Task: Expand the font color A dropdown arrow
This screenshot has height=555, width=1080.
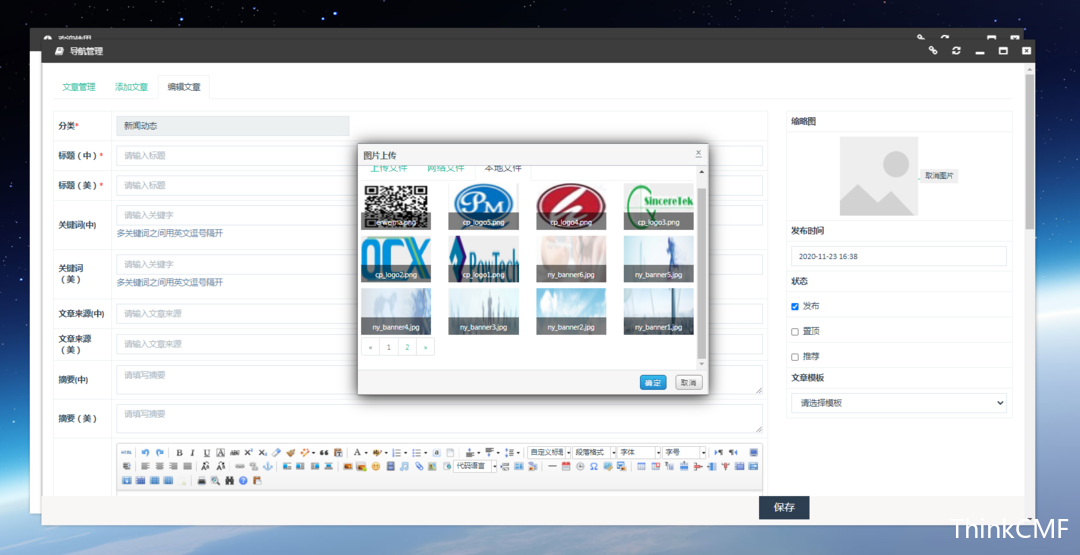Action: 366,453
